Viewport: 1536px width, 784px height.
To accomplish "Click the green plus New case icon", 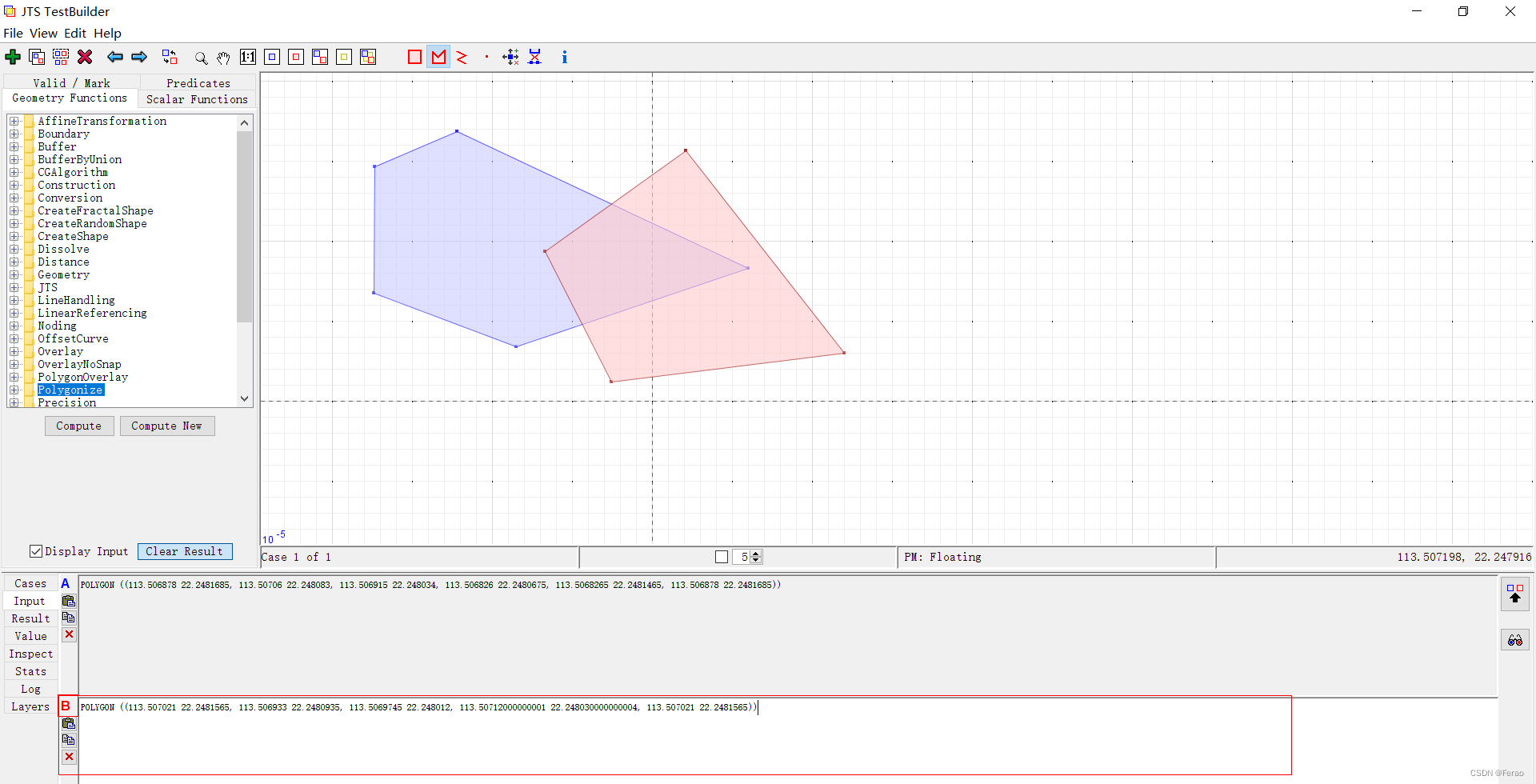I will pos(13,57).
